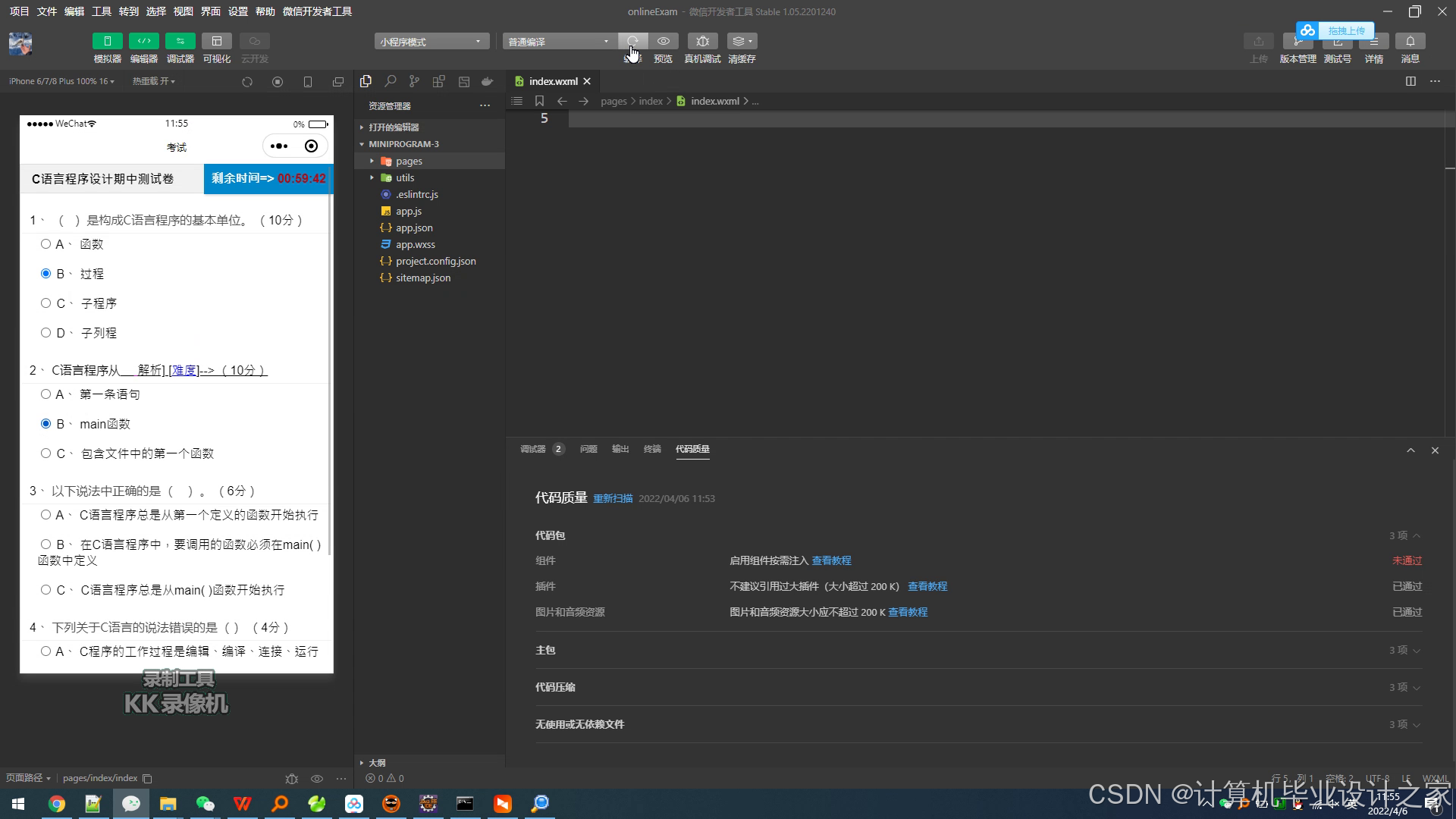The width and height of the screenshot is (1456, 819).
Task: Open the 普通编译 compile mode dropdown
Action: (558, 42)
